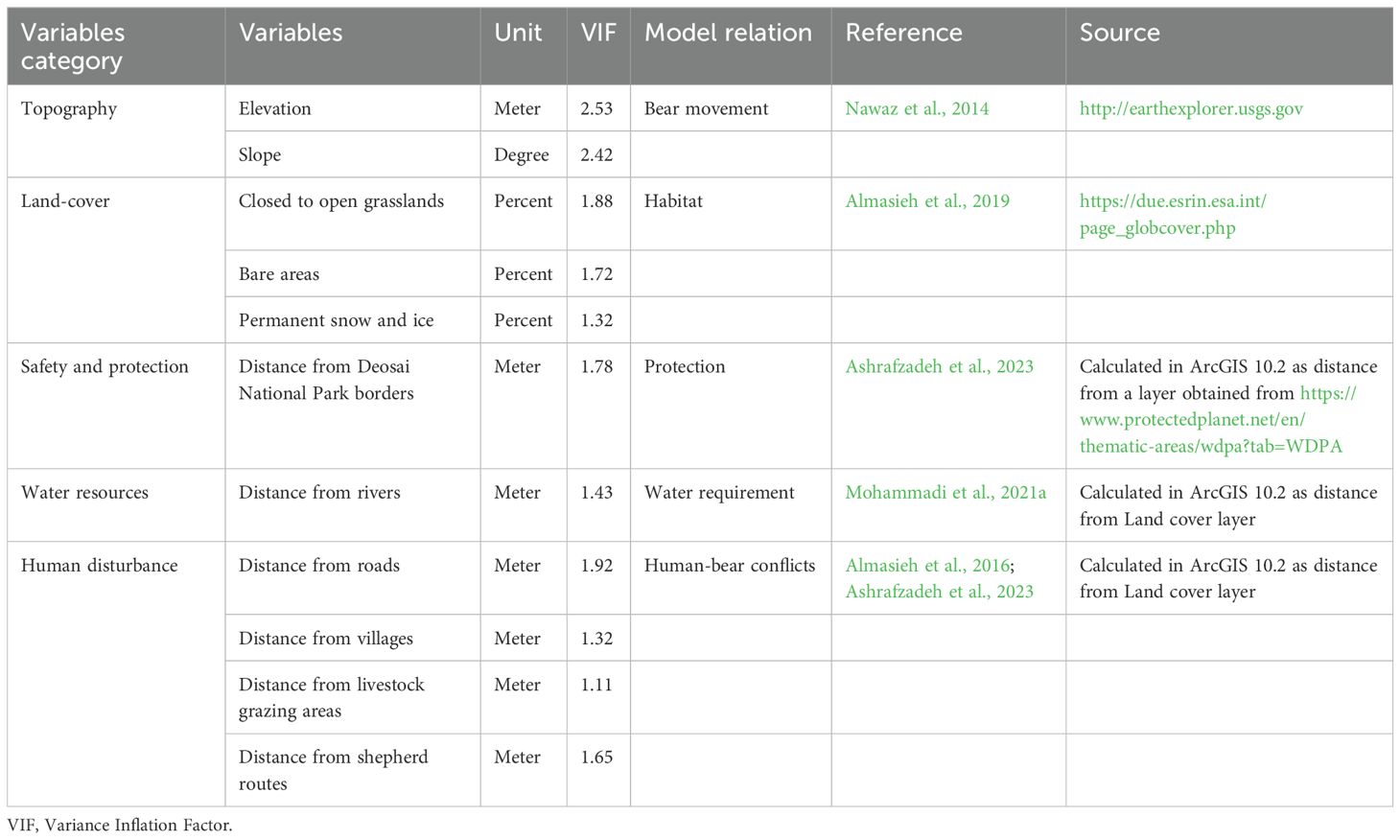Viewport: 1400px width, 840px height.
Task: Open the Nawaz et al., 2014 reference
Action: (916, 108)
